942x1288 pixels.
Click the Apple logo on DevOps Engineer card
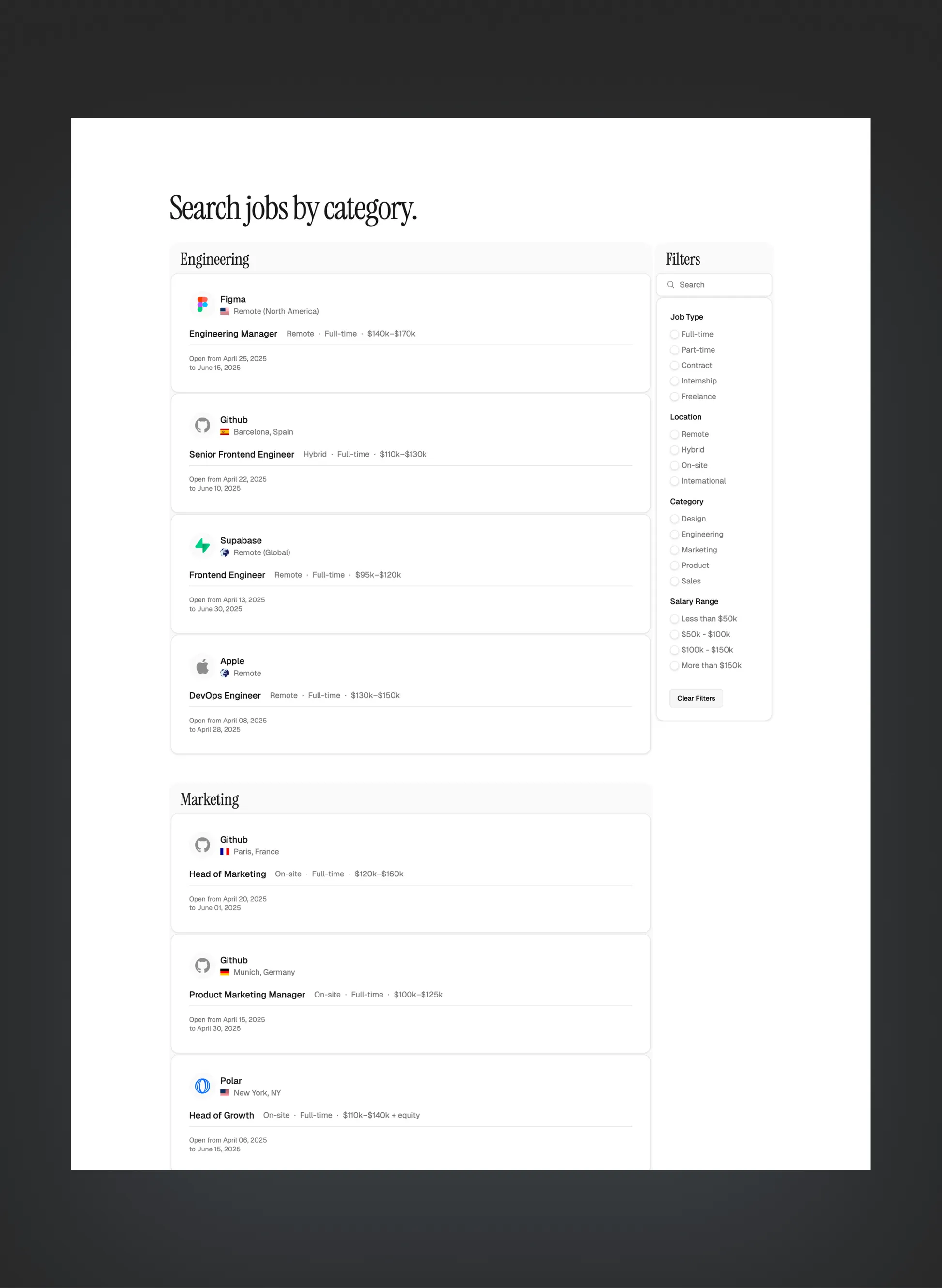(x=202, y=666)
